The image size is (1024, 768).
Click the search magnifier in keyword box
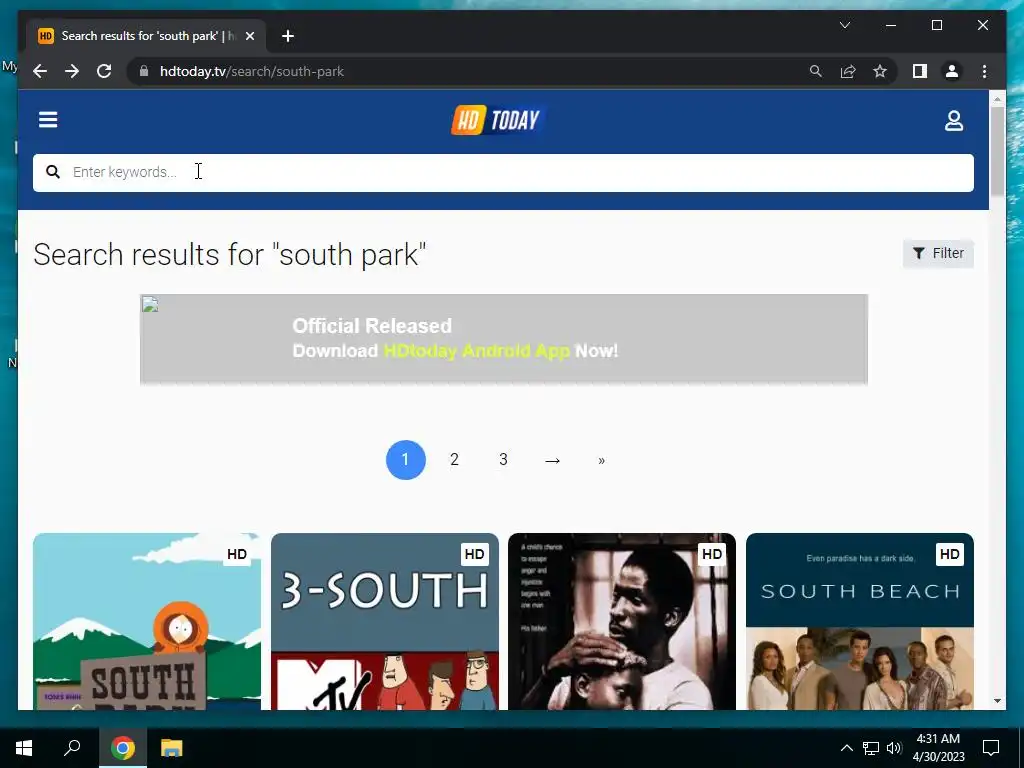(x=53, y=172)
